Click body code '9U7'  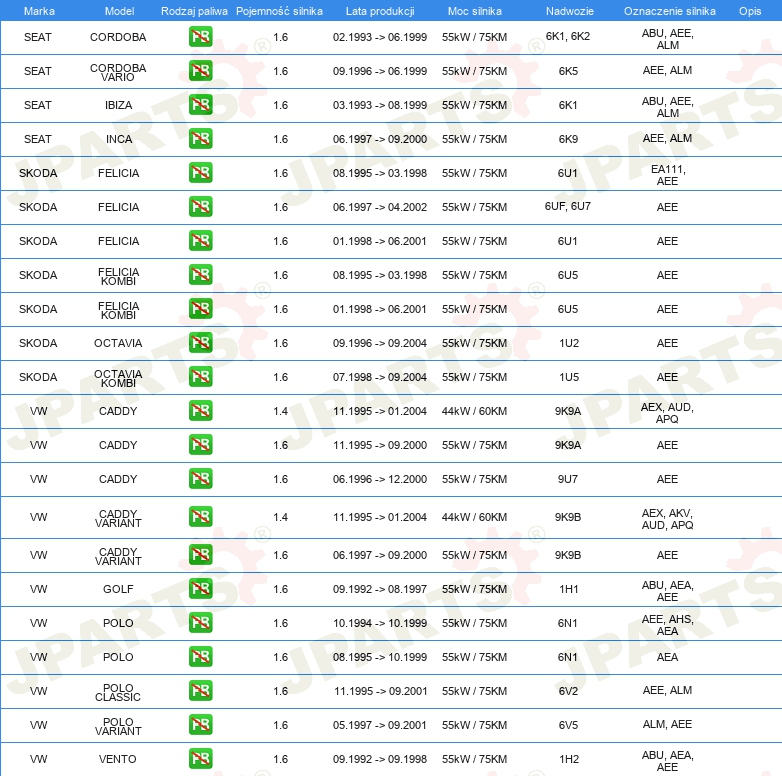[568, 479]
